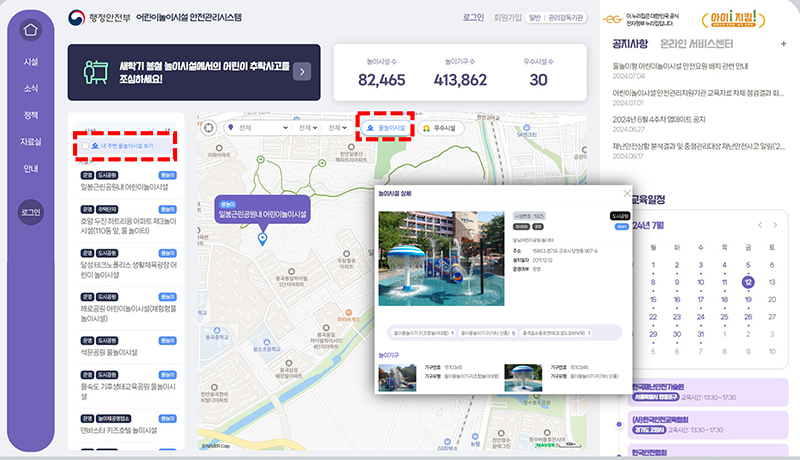The height and width of the screenshot is (460, 800).
Task: Go to next month in calendar
Action: pos(777,225)
